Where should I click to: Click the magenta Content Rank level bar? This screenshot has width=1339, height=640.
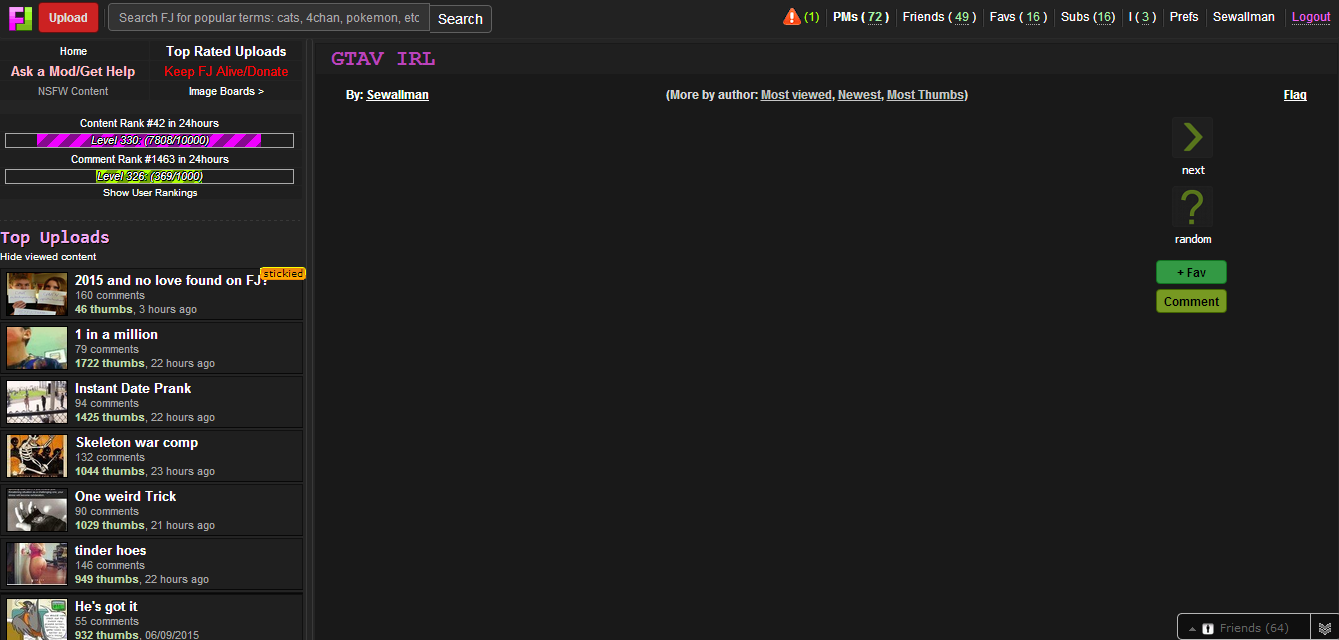[149, 141]
